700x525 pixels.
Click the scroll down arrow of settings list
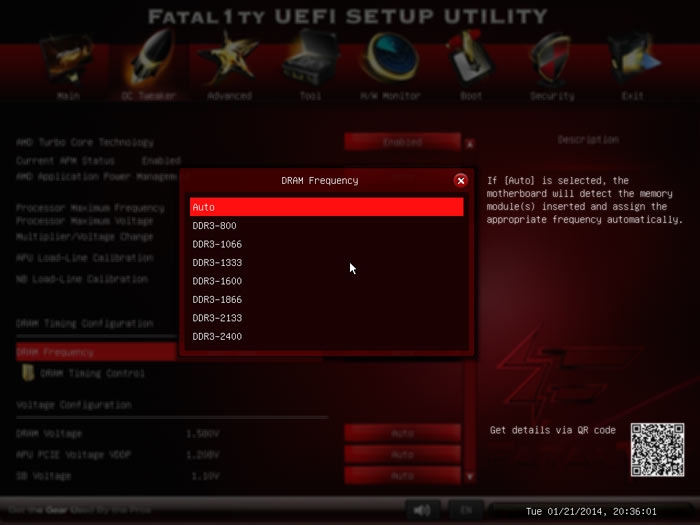[469, 476]
